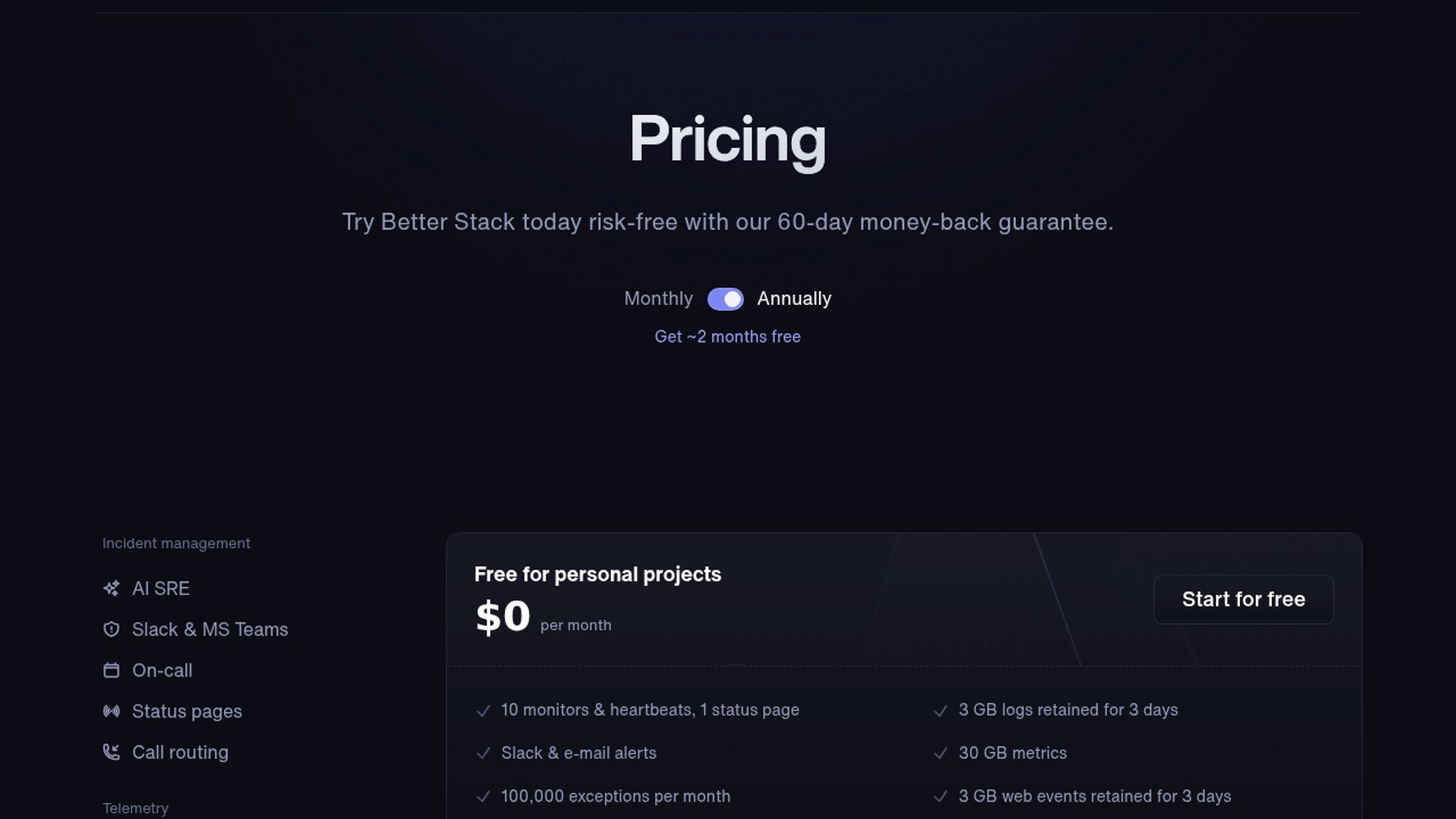The image size is (1456, 819).
Task: Click checkmark beside 10 monitors & heartbeats
Action: tap(483, 711)
